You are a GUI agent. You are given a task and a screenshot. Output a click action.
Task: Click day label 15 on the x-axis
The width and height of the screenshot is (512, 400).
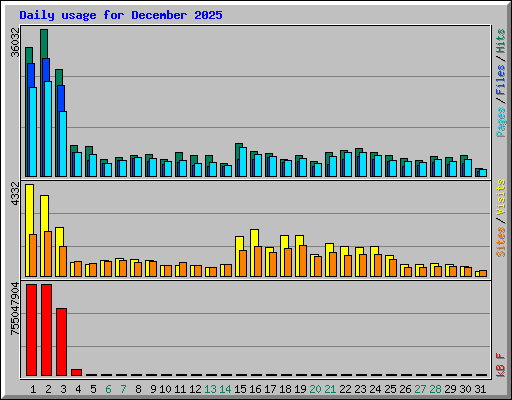[240, 389]
